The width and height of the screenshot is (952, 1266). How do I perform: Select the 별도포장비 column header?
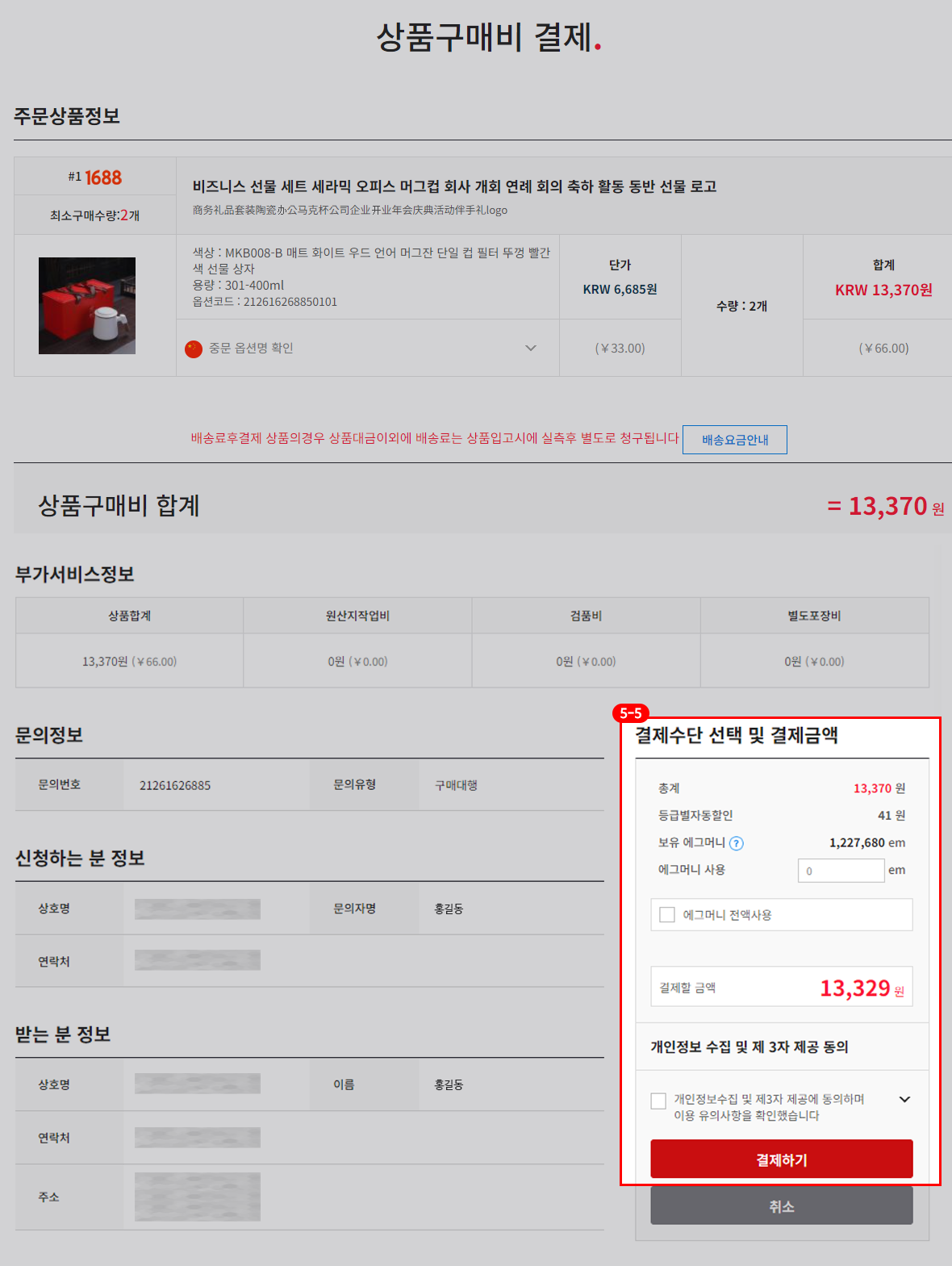tap(815, 616)
